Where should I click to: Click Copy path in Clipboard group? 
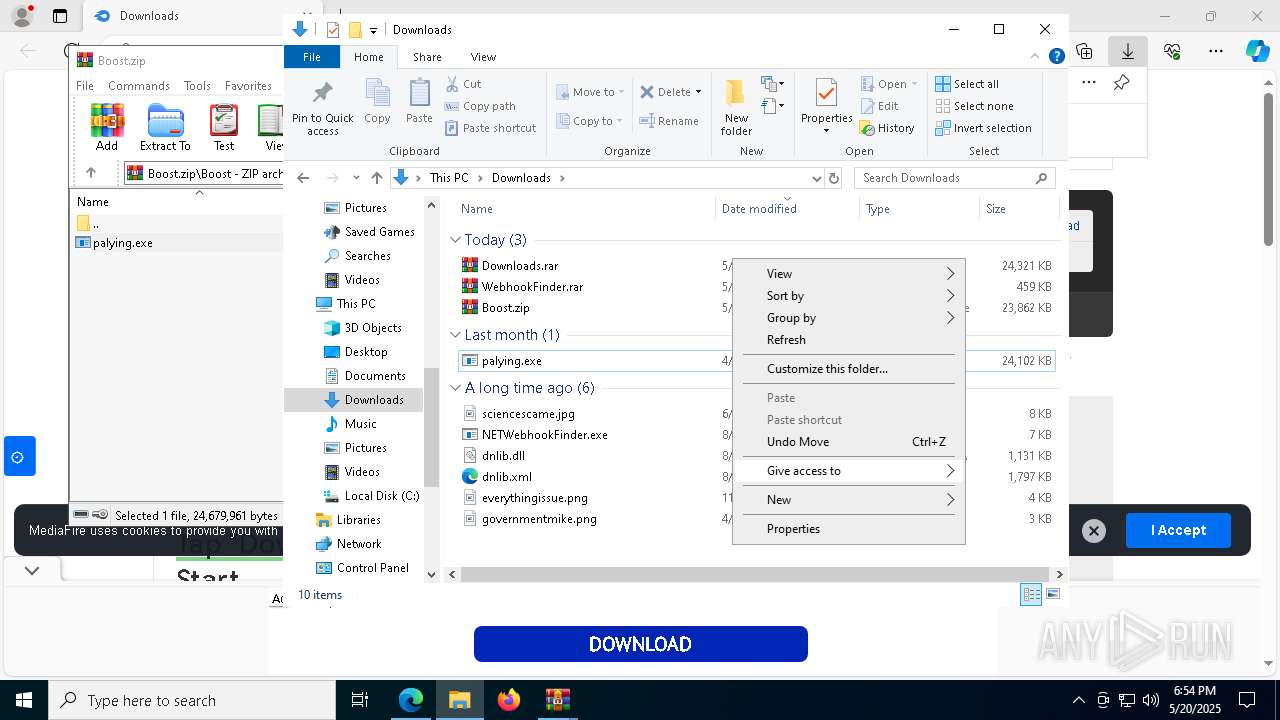tap(480, 106)
